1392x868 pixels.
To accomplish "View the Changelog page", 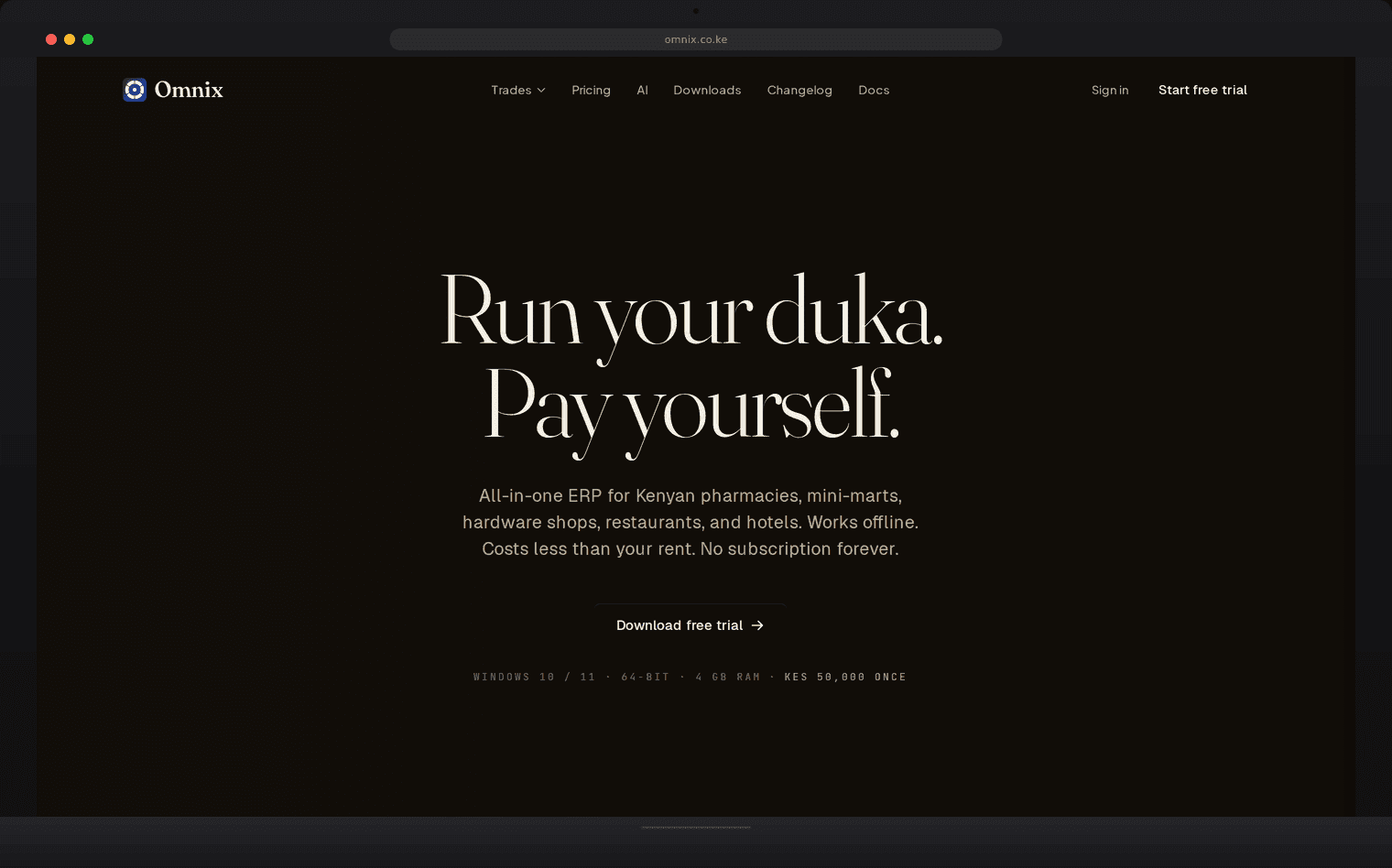I will tap(799, 90).
